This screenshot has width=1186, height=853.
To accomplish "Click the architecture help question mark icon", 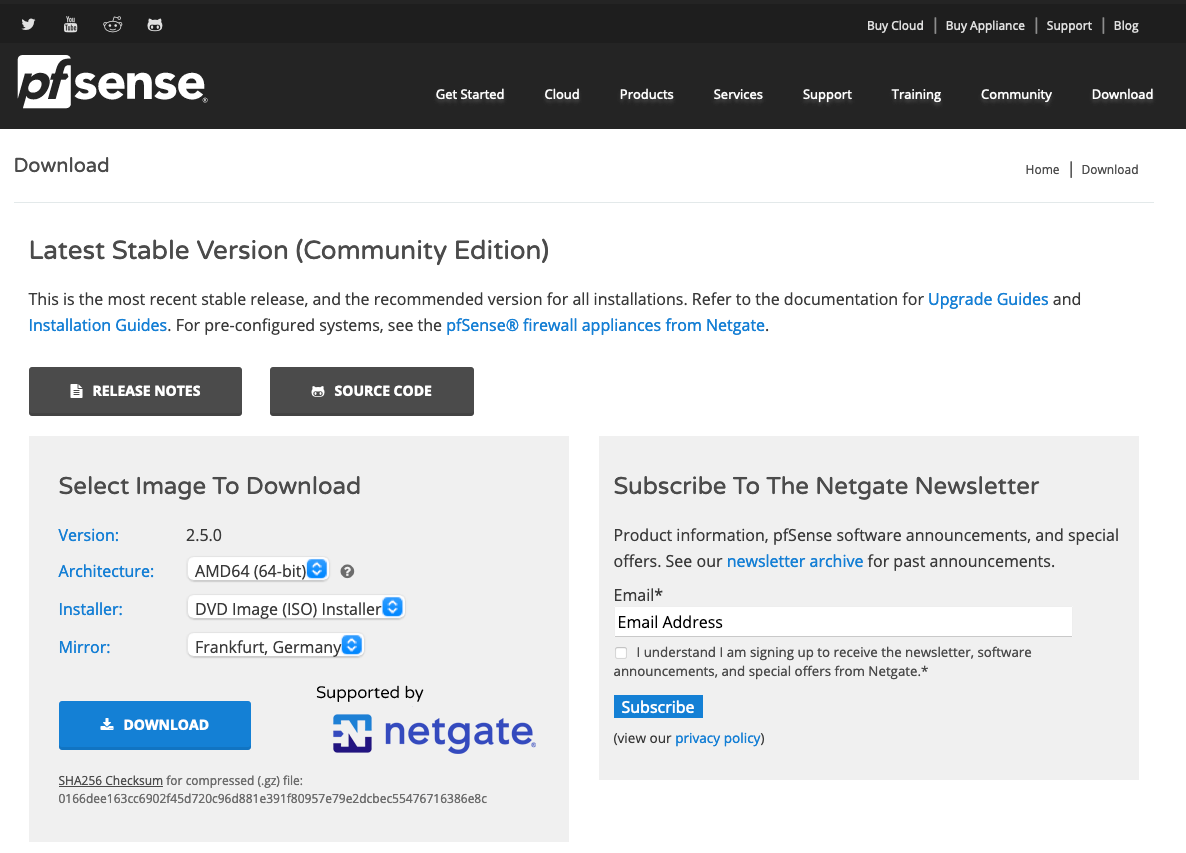I will [x=347, y=572].
